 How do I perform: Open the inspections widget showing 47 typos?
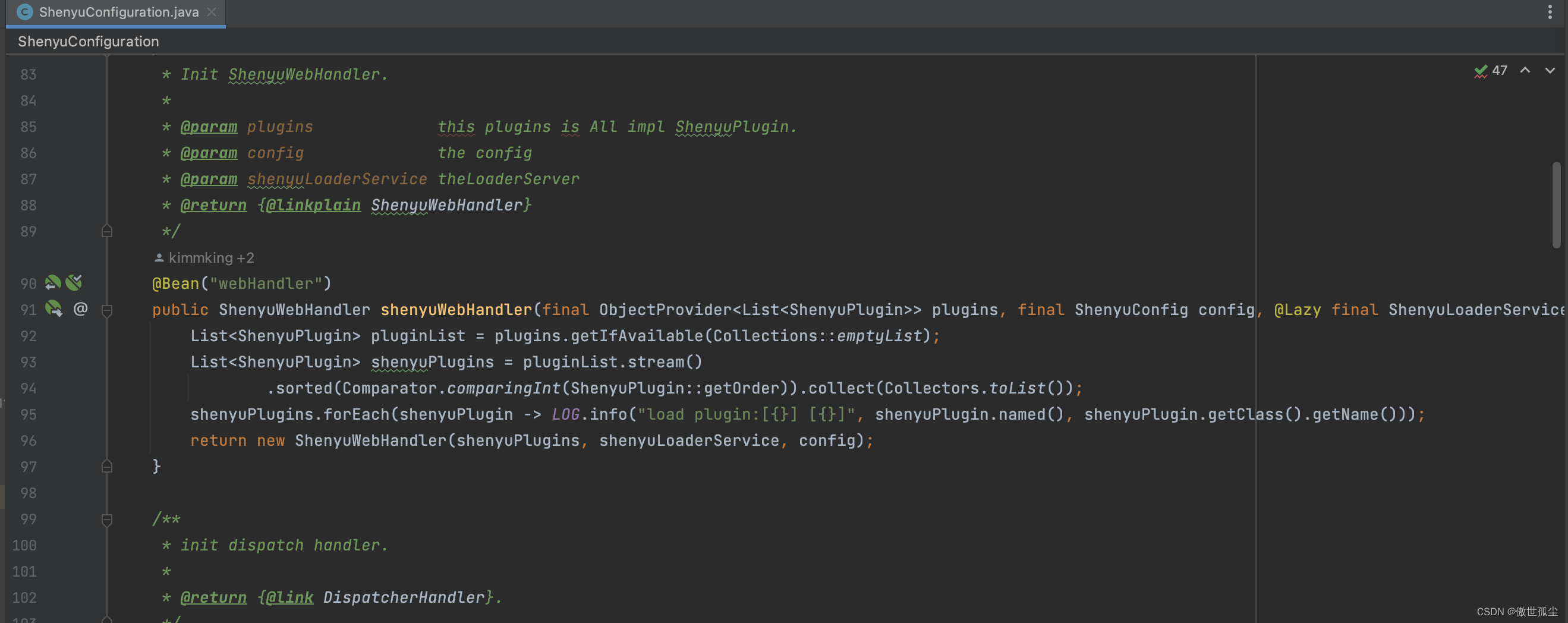pyautogui.click(x=1491, y=71)
